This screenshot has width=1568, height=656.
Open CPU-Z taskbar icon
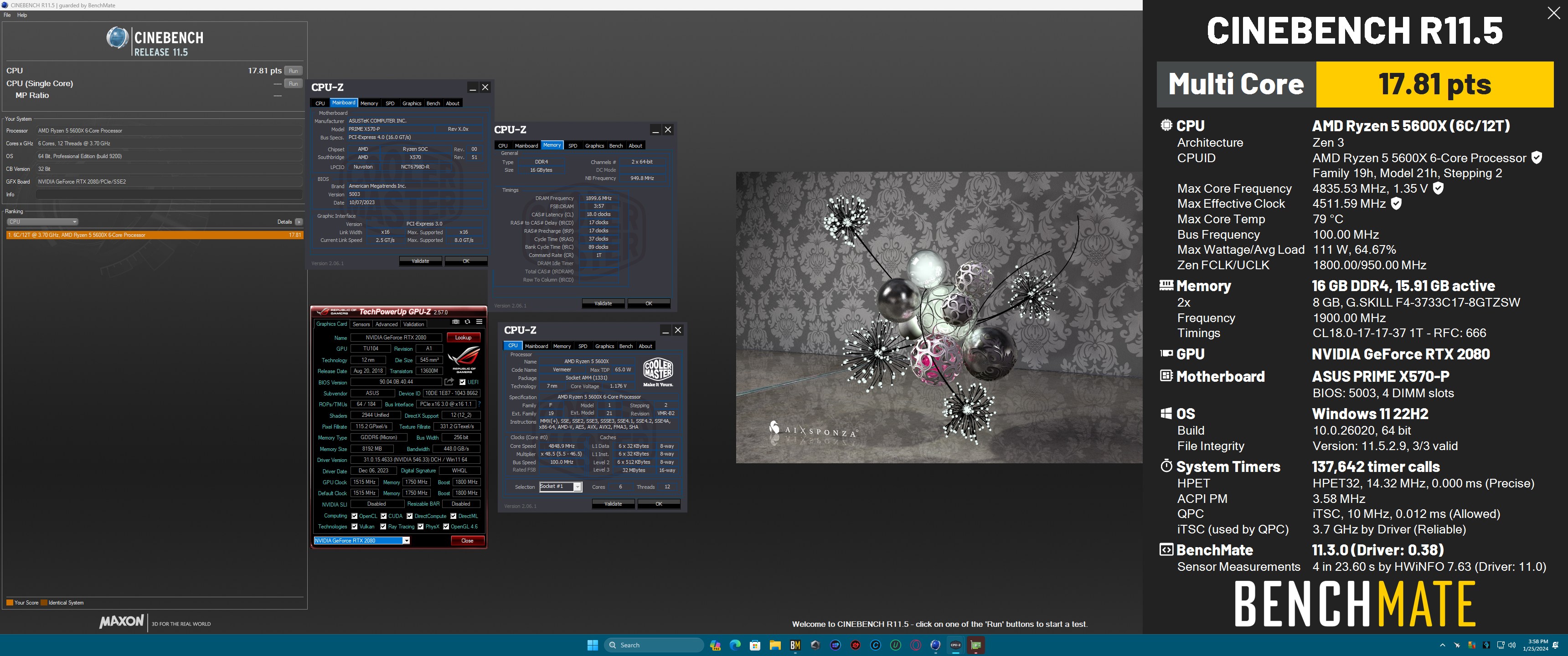coord(956,645)
